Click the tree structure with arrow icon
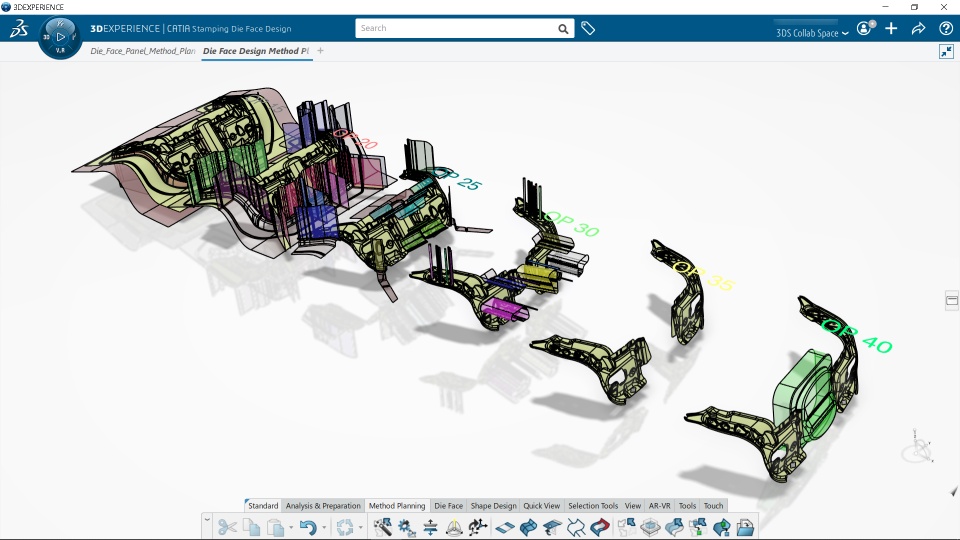 pos(698,527)
